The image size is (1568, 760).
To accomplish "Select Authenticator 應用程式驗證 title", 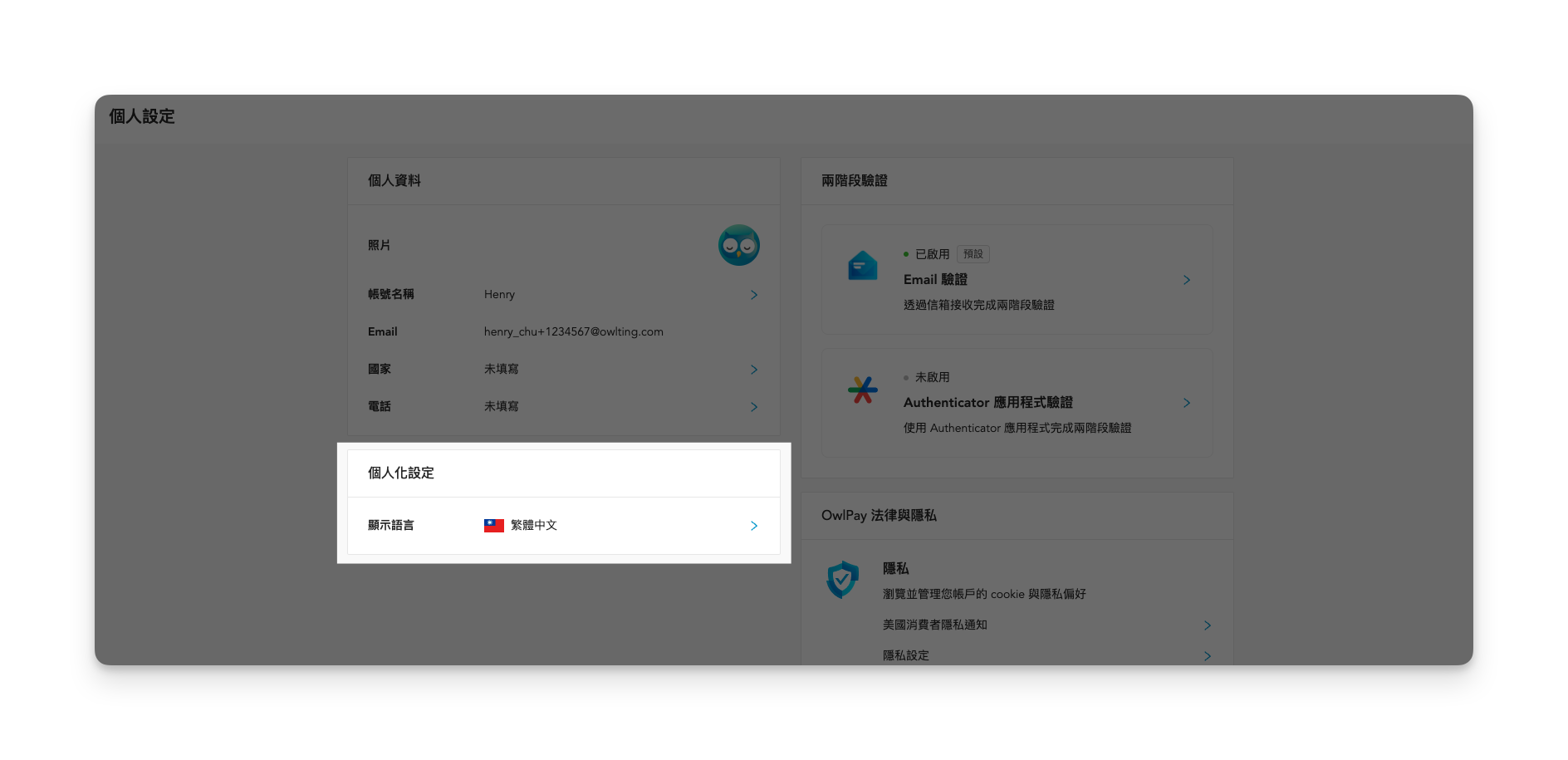I will tap(988, 403).
